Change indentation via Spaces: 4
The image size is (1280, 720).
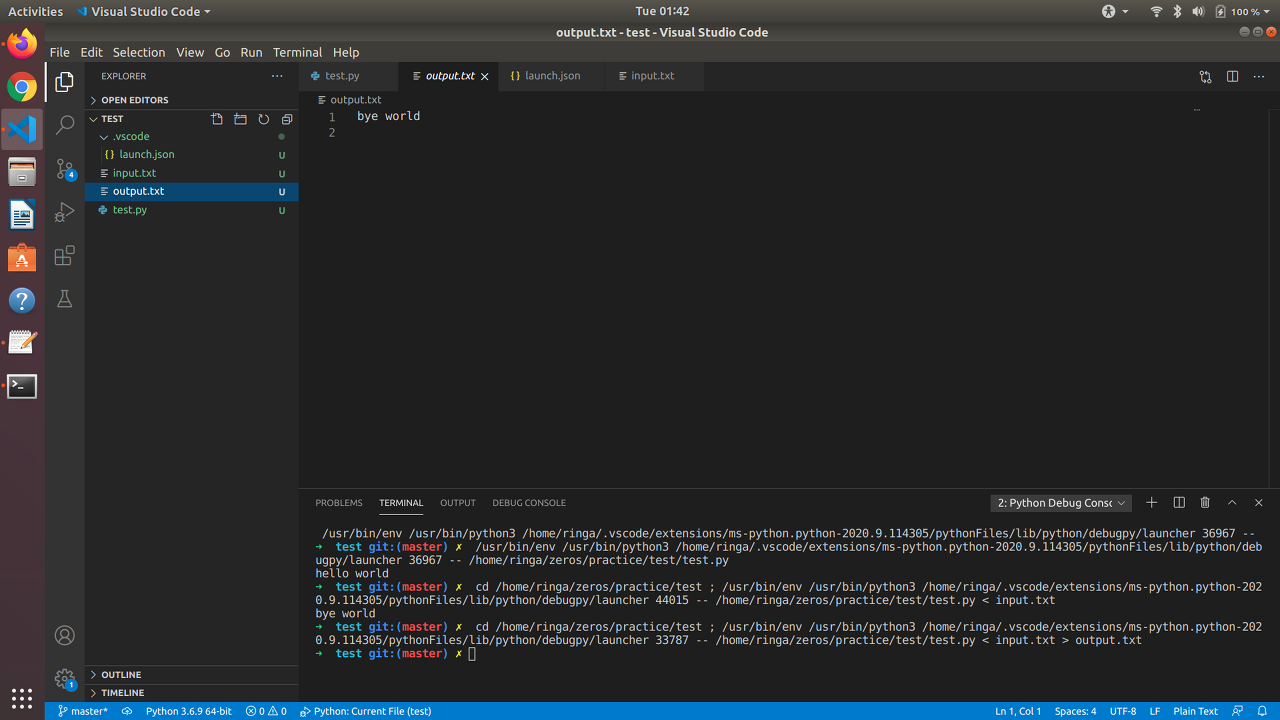[x=1076, y=711]
